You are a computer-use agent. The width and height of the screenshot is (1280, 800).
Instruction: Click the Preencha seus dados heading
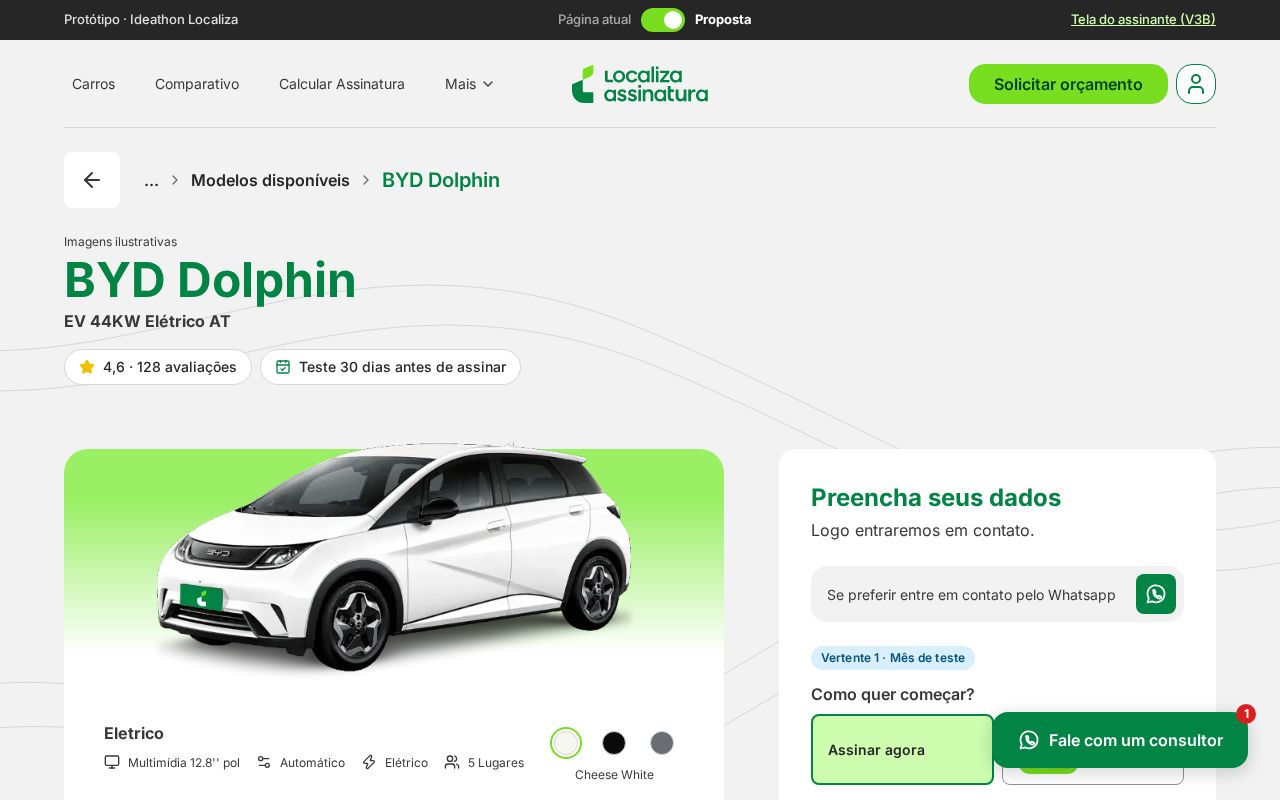[936, 497]
